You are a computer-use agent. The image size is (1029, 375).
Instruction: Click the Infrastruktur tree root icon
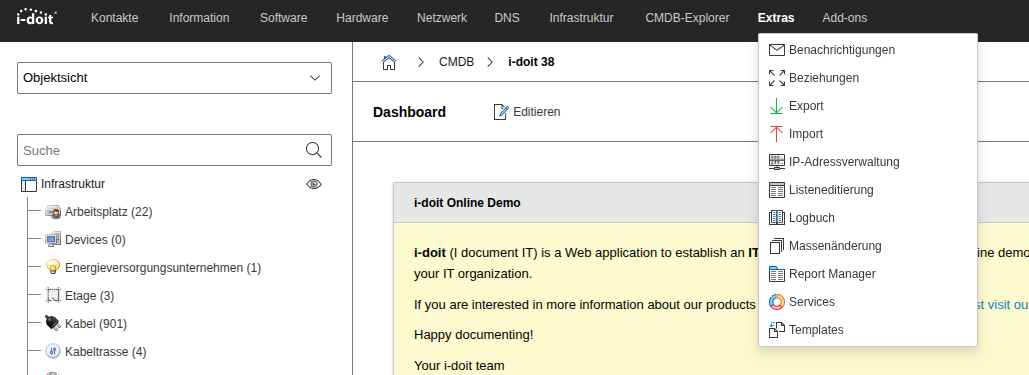click(29, 185)
